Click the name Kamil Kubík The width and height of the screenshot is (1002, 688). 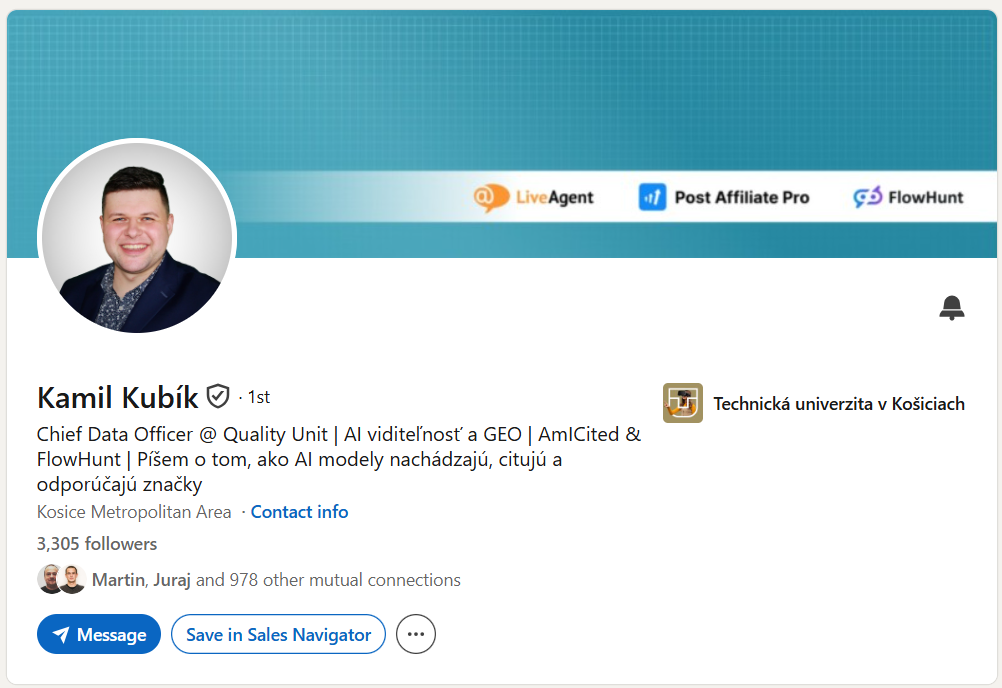(118, 397)
